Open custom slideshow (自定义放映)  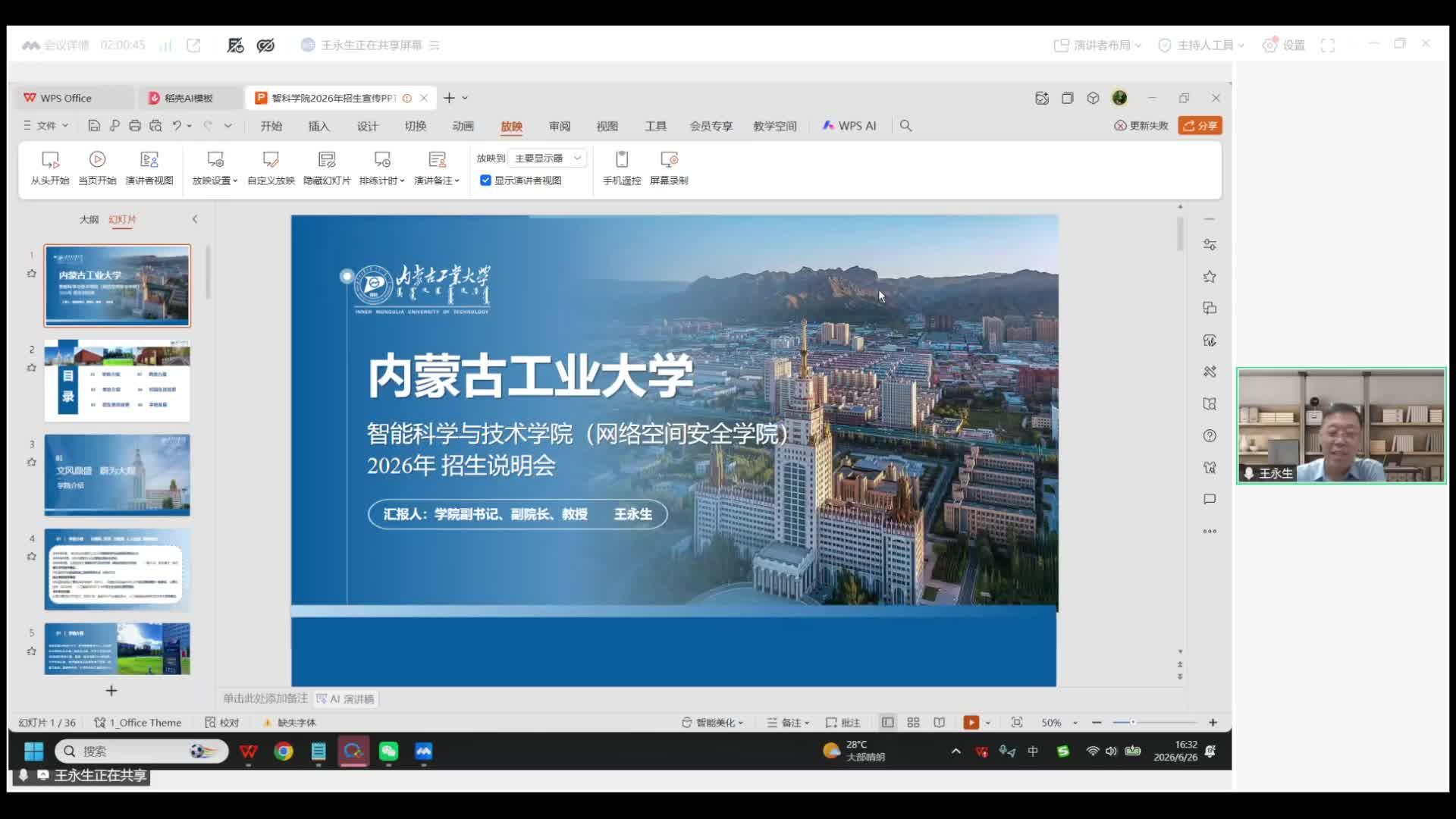271,168
